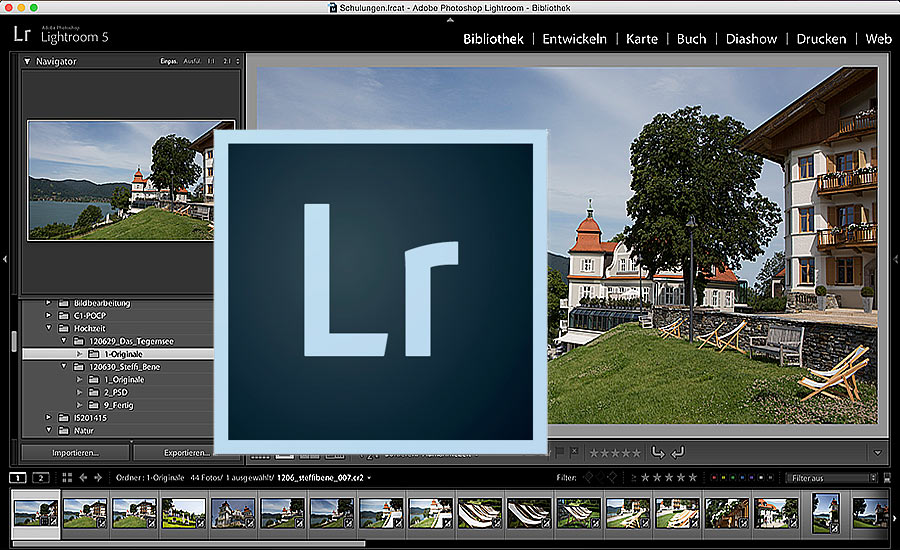The height and width of the screenshot is (550, 900).
Task: Rotate photo with the toolbar rotate arrow
Action: [658, 453]
